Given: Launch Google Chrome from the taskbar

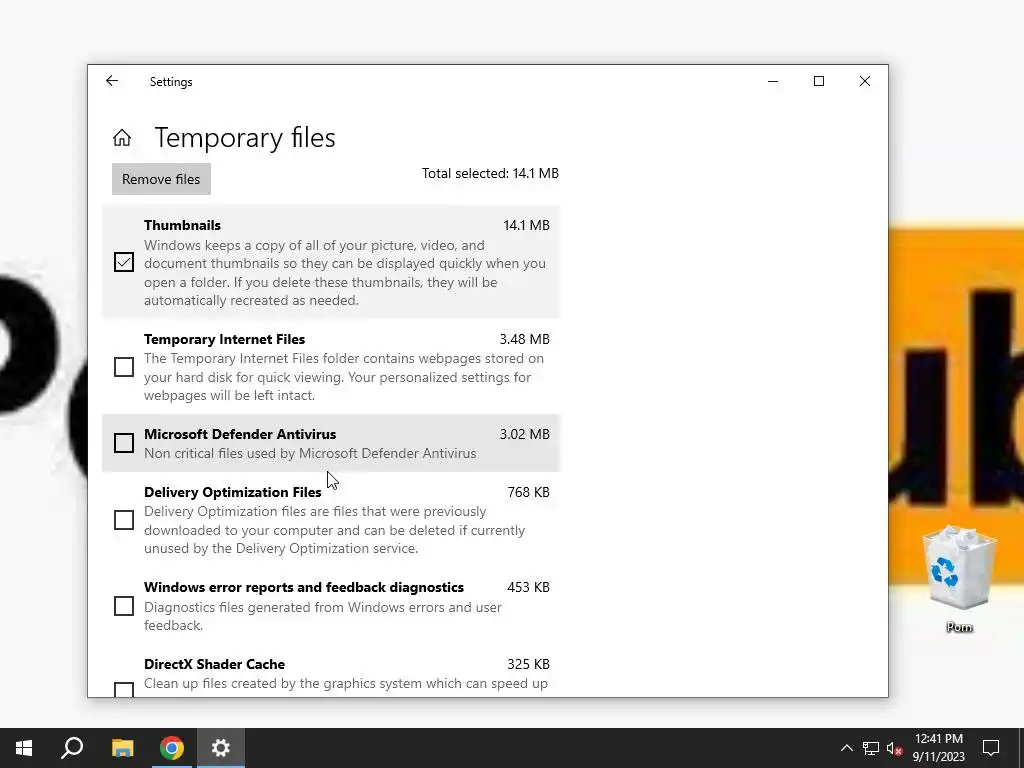Looking at the screenshot, I should [x=172, y=748].
